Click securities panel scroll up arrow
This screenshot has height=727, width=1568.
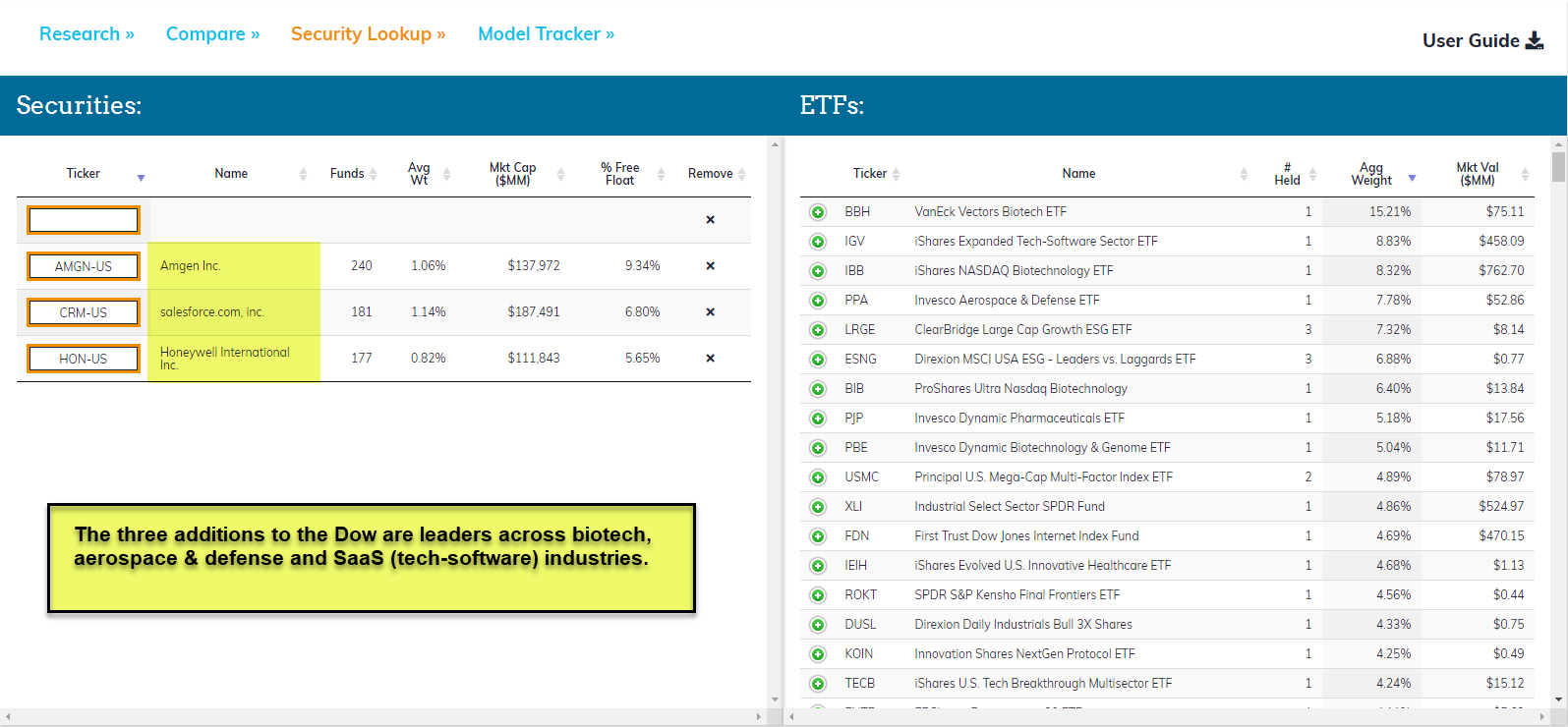775,144
